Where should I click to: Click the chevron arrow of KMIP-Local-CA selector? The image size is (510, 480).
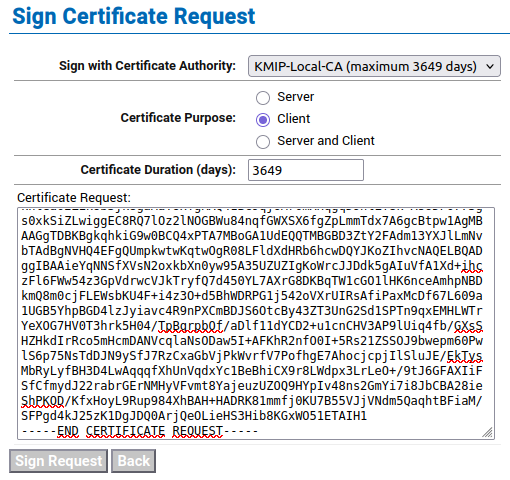(x=490, y=66)
